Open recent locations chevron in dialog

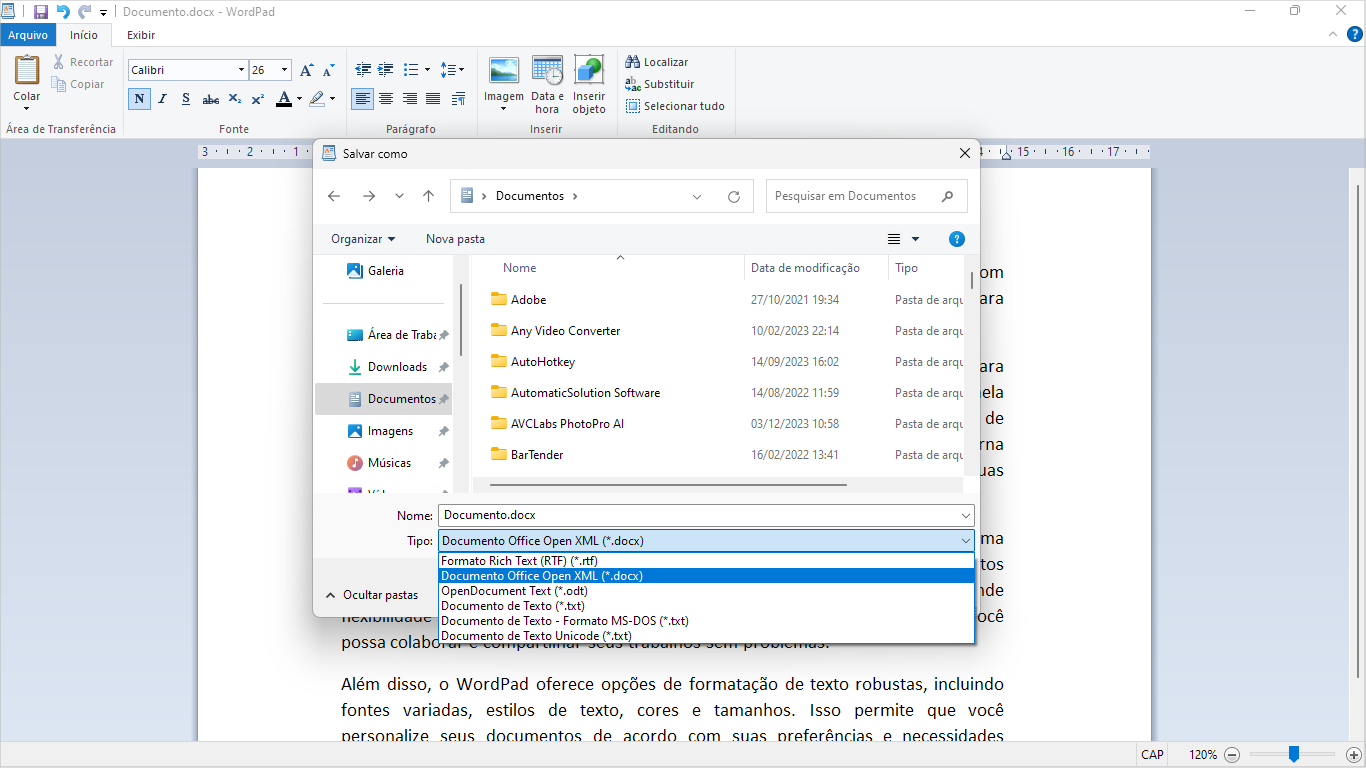[x=399, y=196]
